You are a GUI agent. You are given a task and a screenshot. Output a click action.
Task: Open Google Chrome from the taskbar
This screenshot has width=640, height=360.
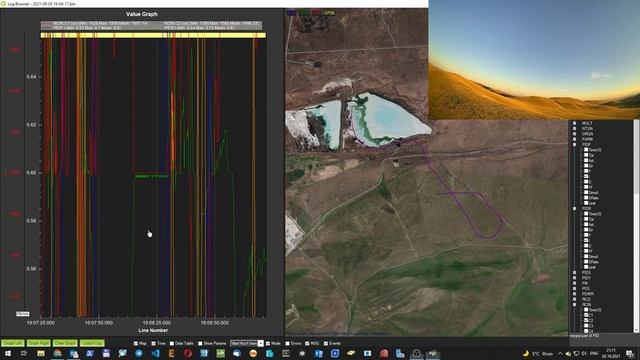[x=57, y=353]
